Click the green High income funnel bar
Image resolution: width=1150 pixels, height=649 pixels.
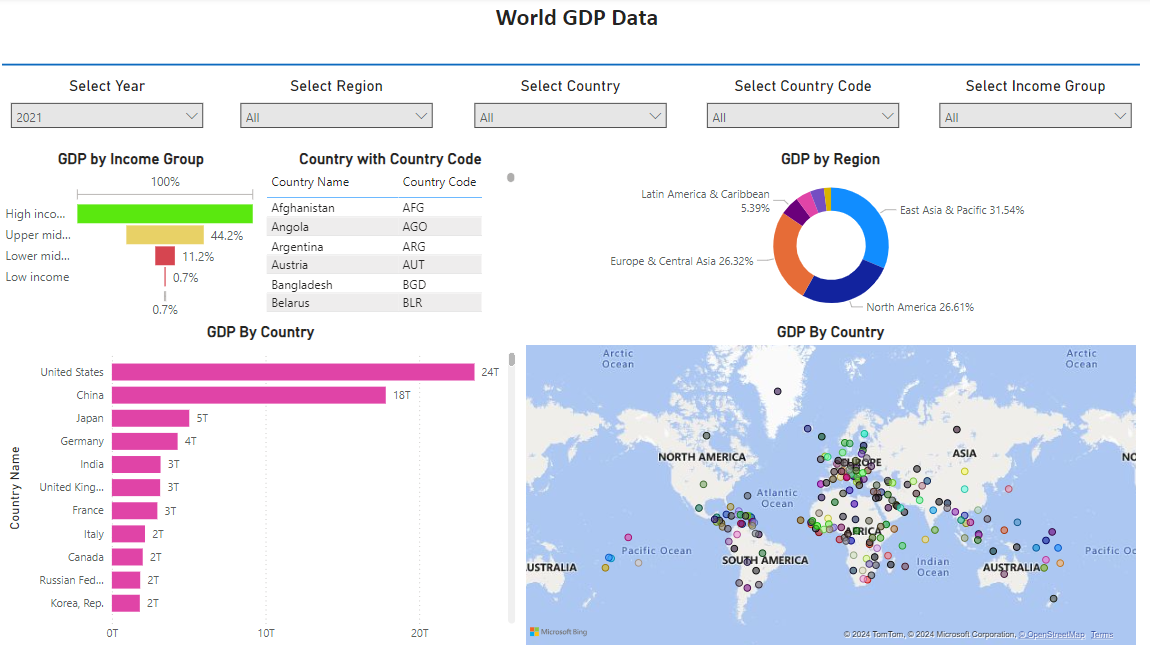[x=165, y=213]
